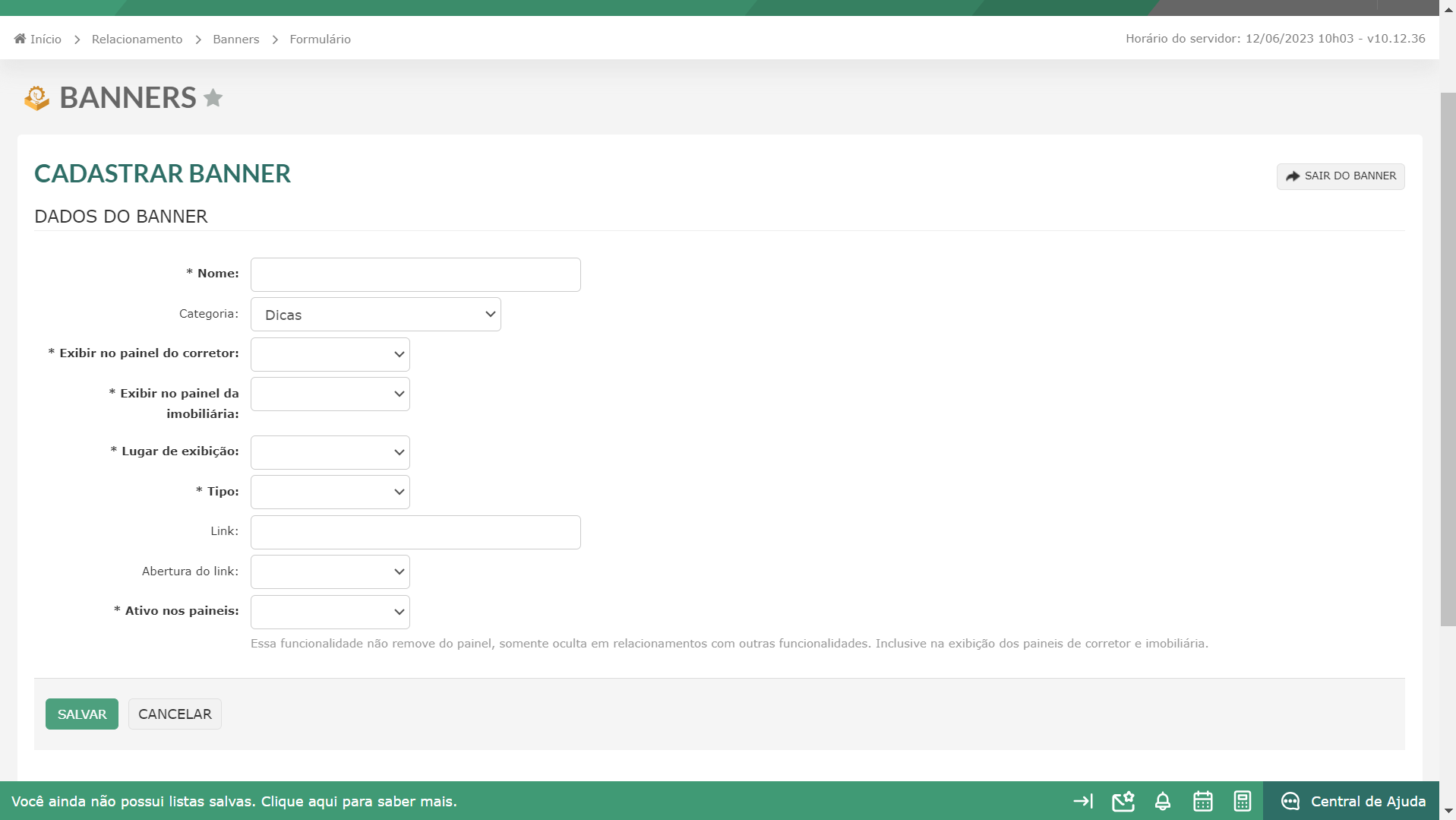Click the SALVAR button
Image resolution: width=1456 pixels, height=820 pixels.
pyautogui.click(x=82, y=714)
